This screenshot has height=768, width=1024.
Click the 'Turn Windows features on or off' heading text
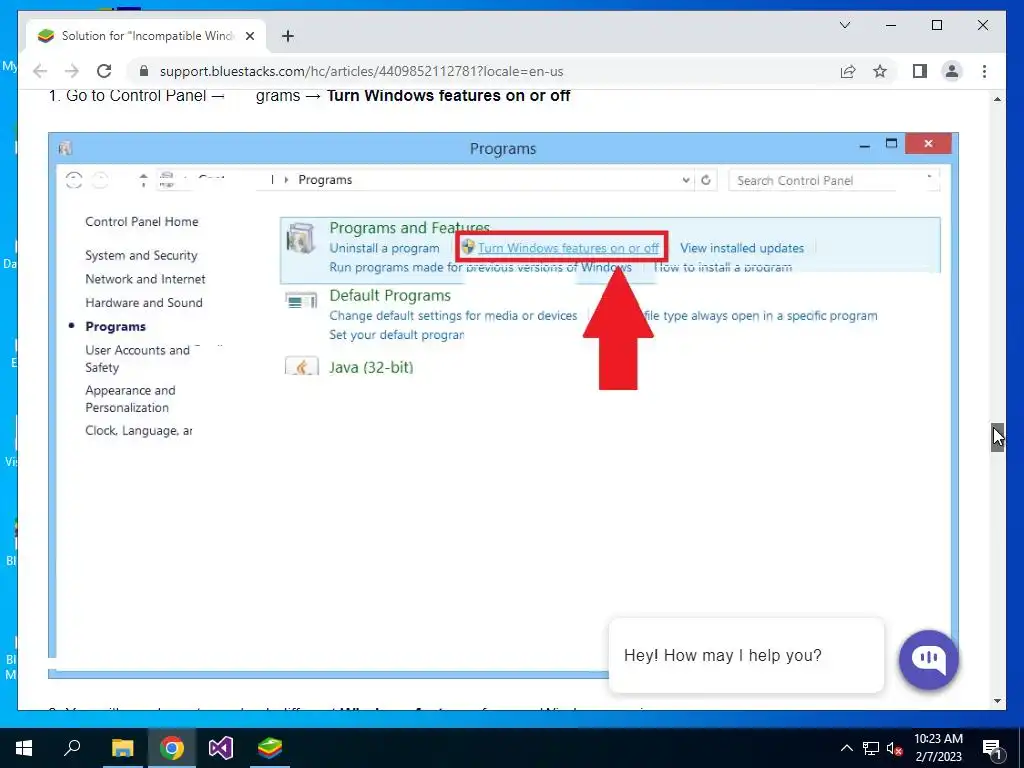pyautogui.click(x=449, y=96)
